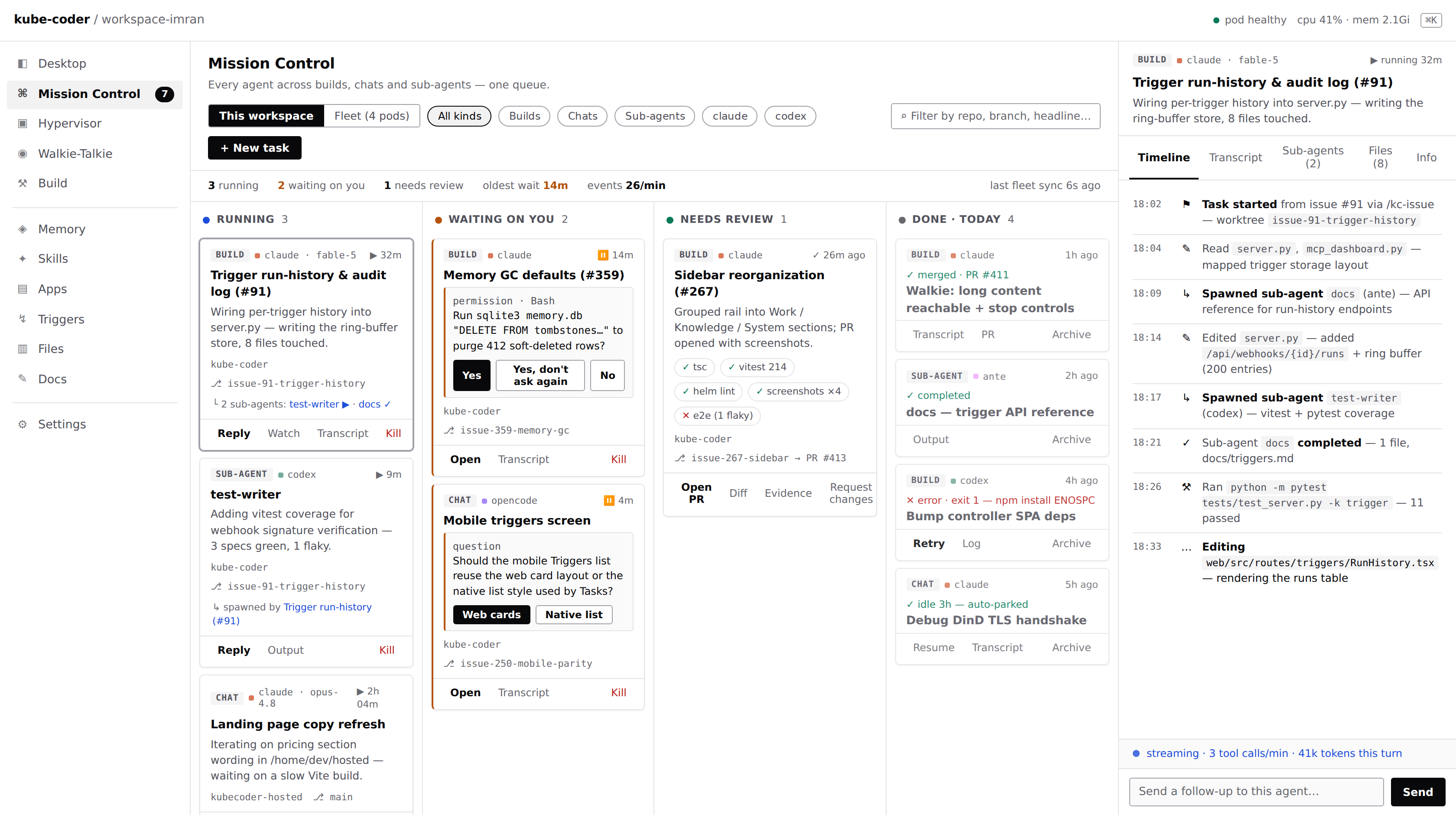The width and height of the screenshot is (1456, 815).
Task: Filter by the claude agent chip
Action: 730,116
